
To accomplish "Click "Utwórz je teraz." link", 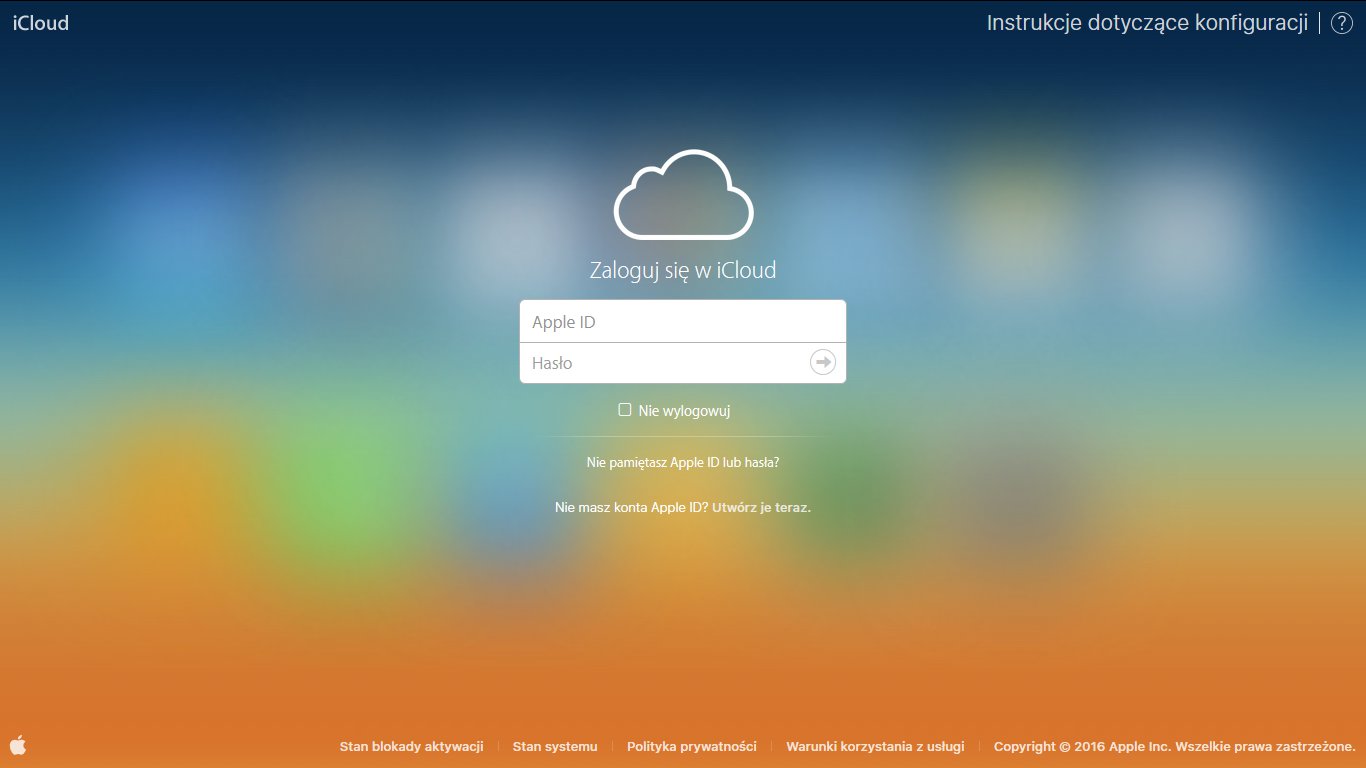I will tap(761, 507).
